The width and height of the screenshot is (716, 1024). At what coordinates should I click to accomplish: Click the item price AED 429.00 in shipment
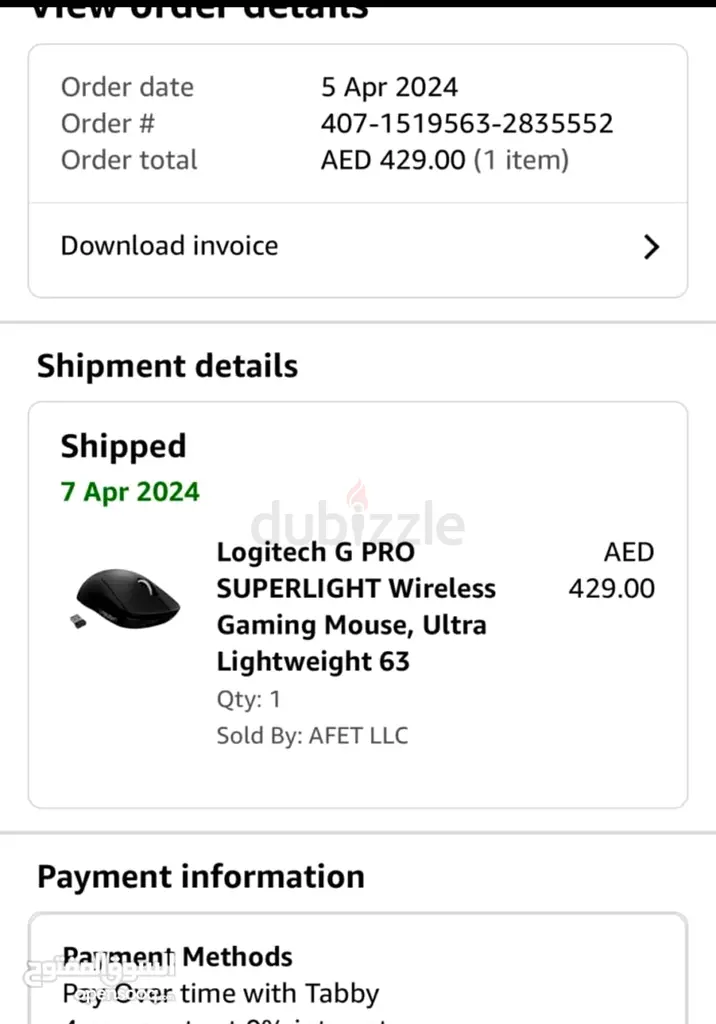(x=611, y=570)
